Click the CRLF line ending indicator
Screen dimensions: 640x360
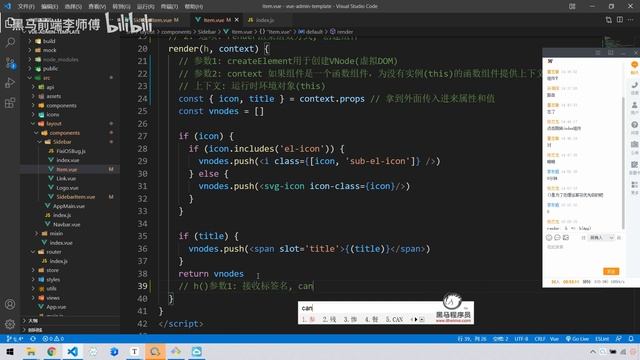[x=540, y=339]
